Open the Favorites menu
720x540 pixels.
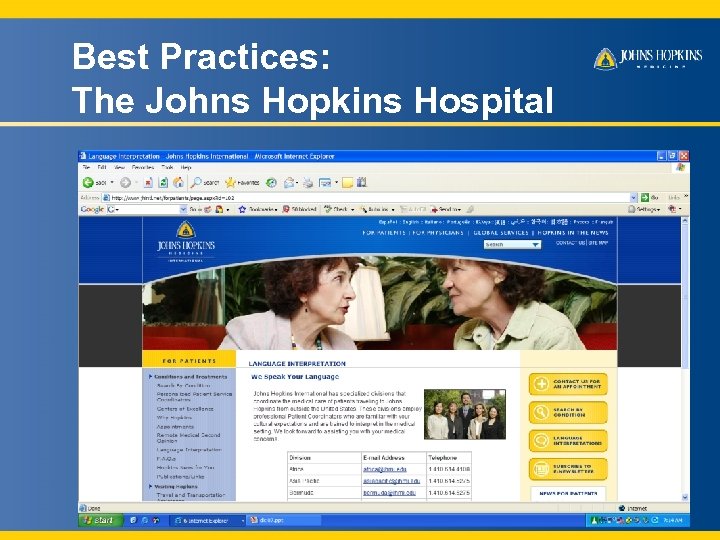point(143,168)
